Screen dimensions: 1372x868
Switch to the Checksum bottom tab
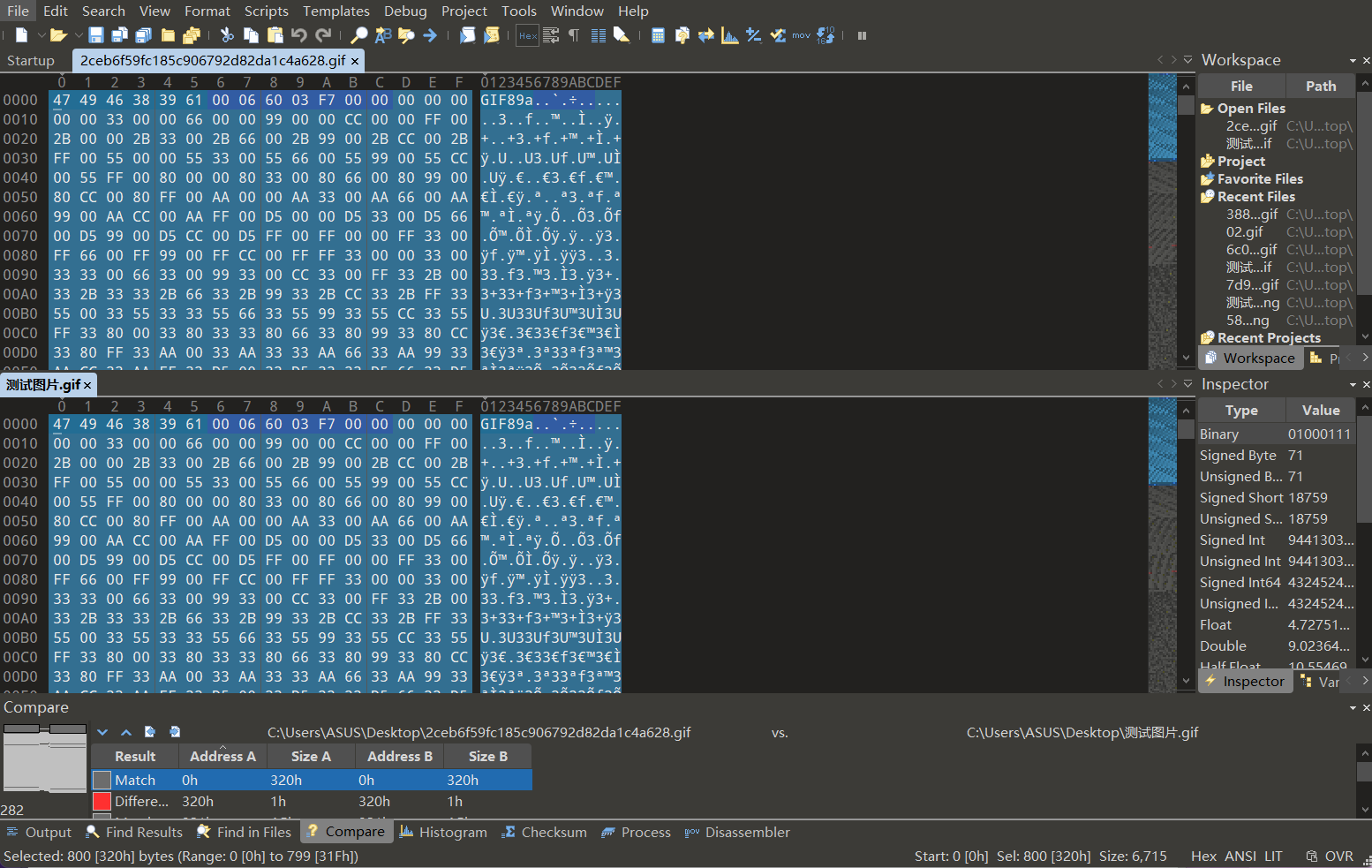coord(544,832)
